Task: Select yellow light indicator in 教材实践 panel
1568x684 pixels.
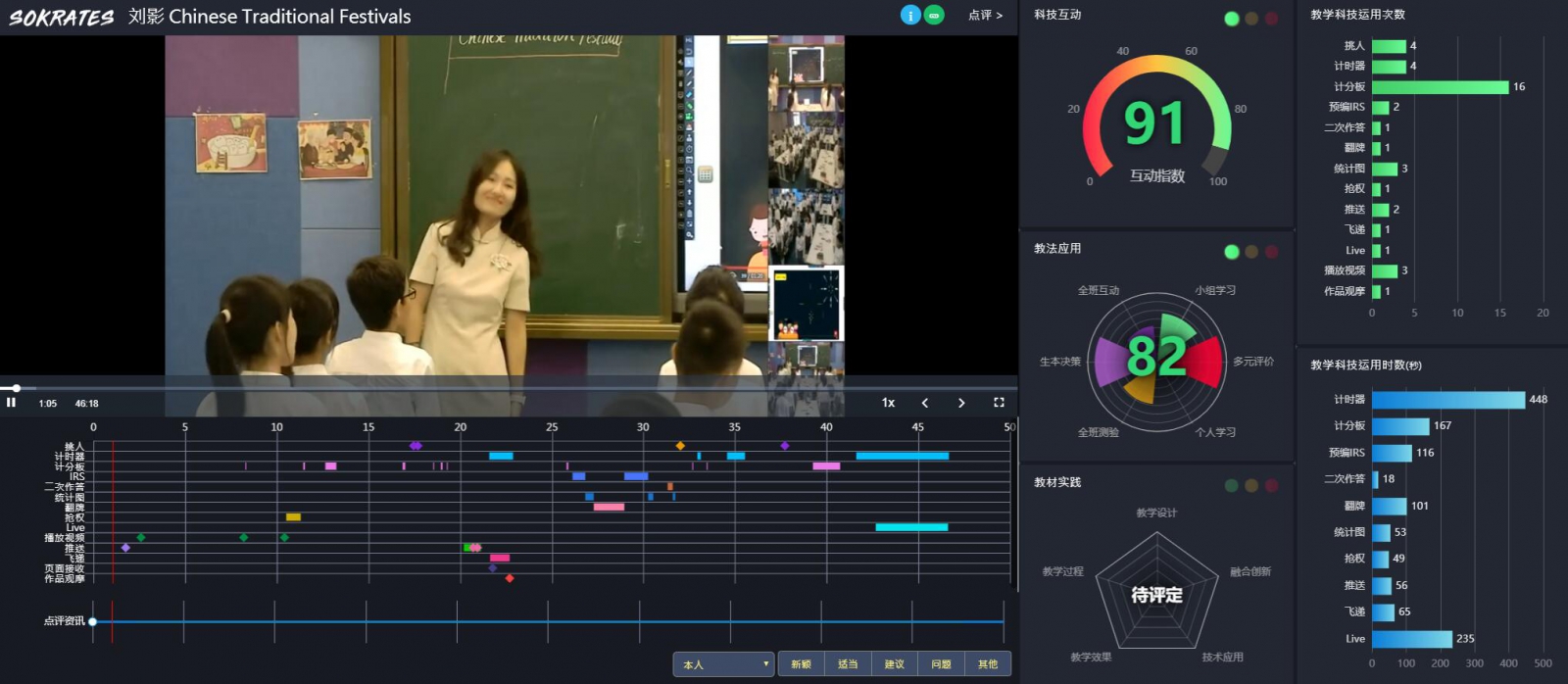Action: coord(1251,485)
